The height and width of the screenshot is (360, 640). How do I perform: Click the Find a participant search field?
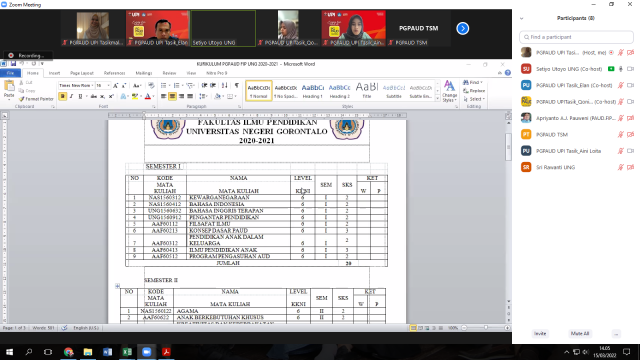click(576, 37)
